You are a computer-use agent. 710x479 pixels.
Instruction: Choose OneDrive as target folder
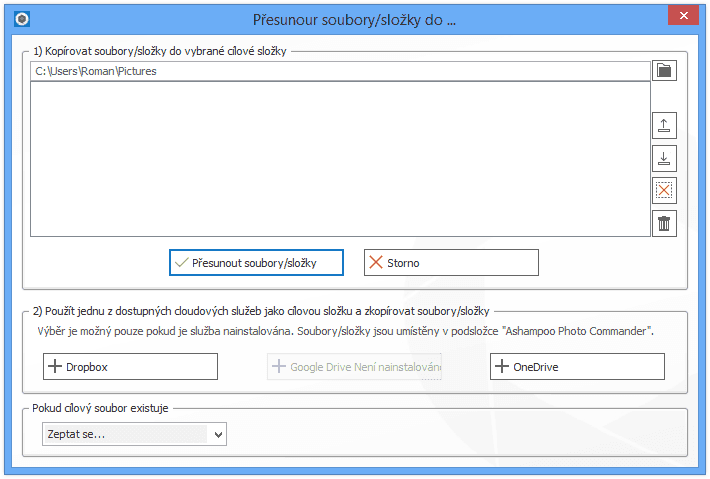point(577,367)
